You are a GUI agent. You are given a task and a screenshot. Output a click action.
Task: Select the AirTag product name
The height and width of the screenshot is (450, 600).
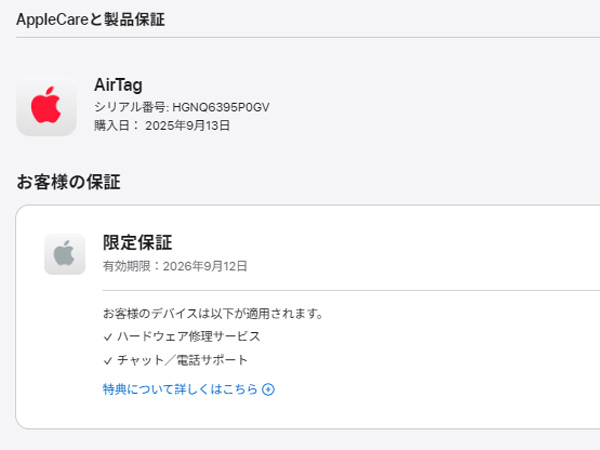118,85
